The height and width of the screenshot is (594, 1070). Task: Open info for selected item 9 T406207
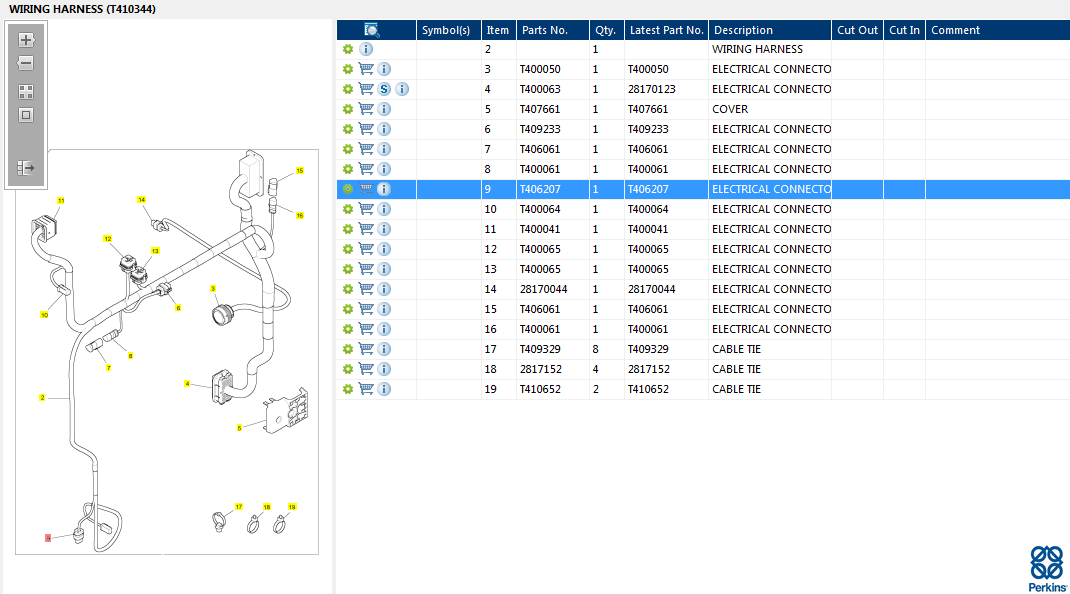[384, 189]
